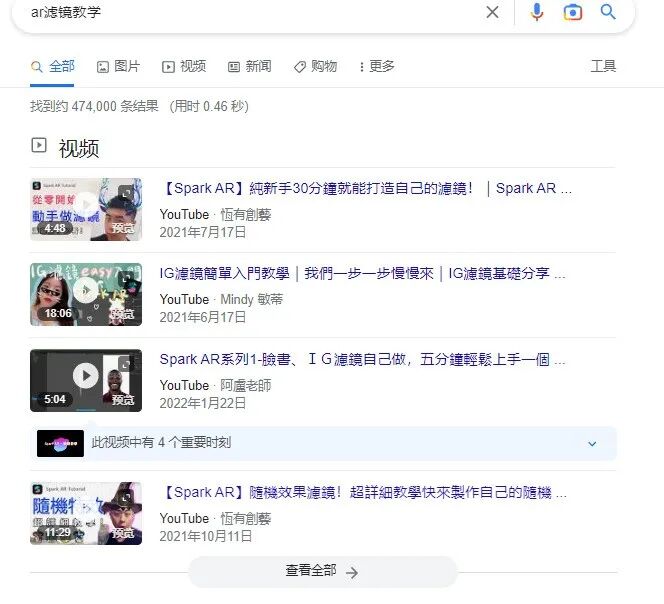Clear the search box with the X icon
Image resolution: width=664 pixels, height=604 pixels.
(x=492, y=12)
